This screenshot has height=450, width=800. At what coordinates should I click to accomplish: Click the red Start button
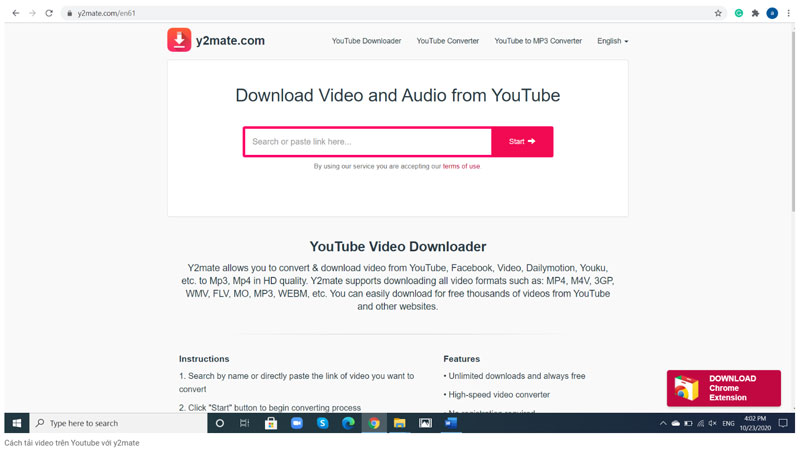pos(522,141)
